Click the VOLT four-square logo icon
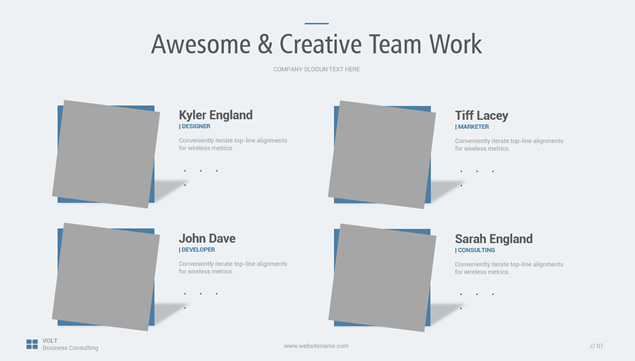The image size is (635, 361). click(32, 344)
